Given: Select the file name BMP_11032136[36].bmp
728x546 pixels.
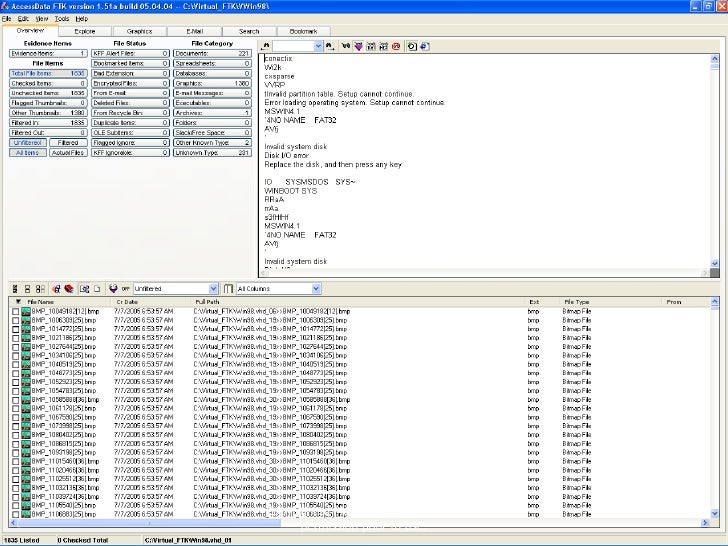Looking at the screenshot, I should pyautogui.click(x=65, y=488).
